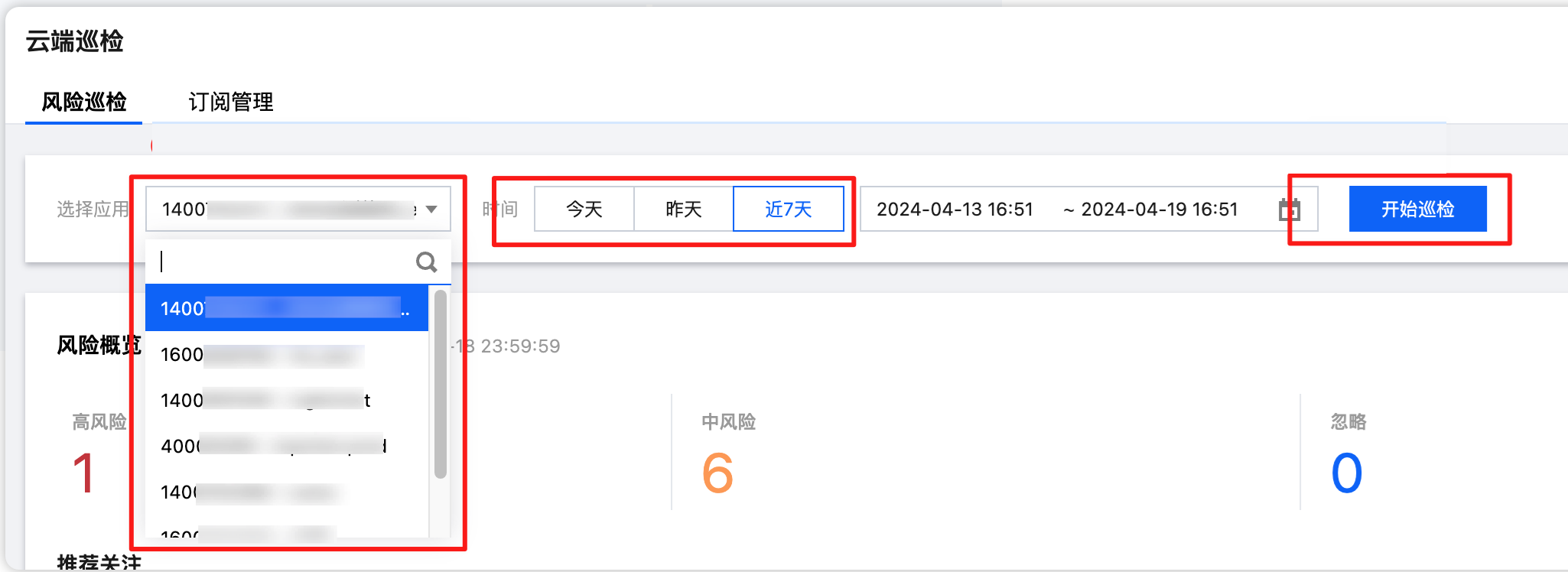
Task: Click the dropdown list vertical scrollbar
Action: (440, 382)
